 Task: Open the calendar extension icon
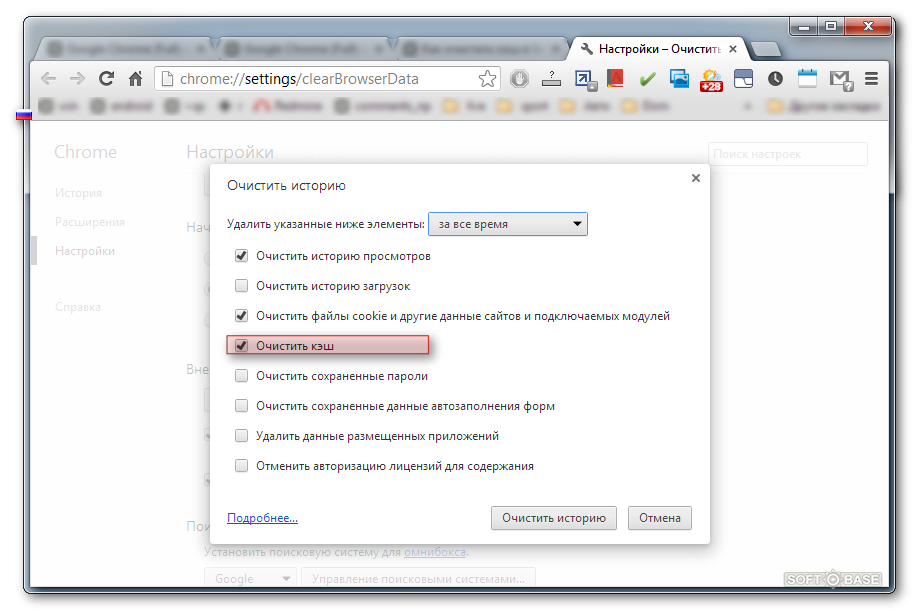click(807, 78)
